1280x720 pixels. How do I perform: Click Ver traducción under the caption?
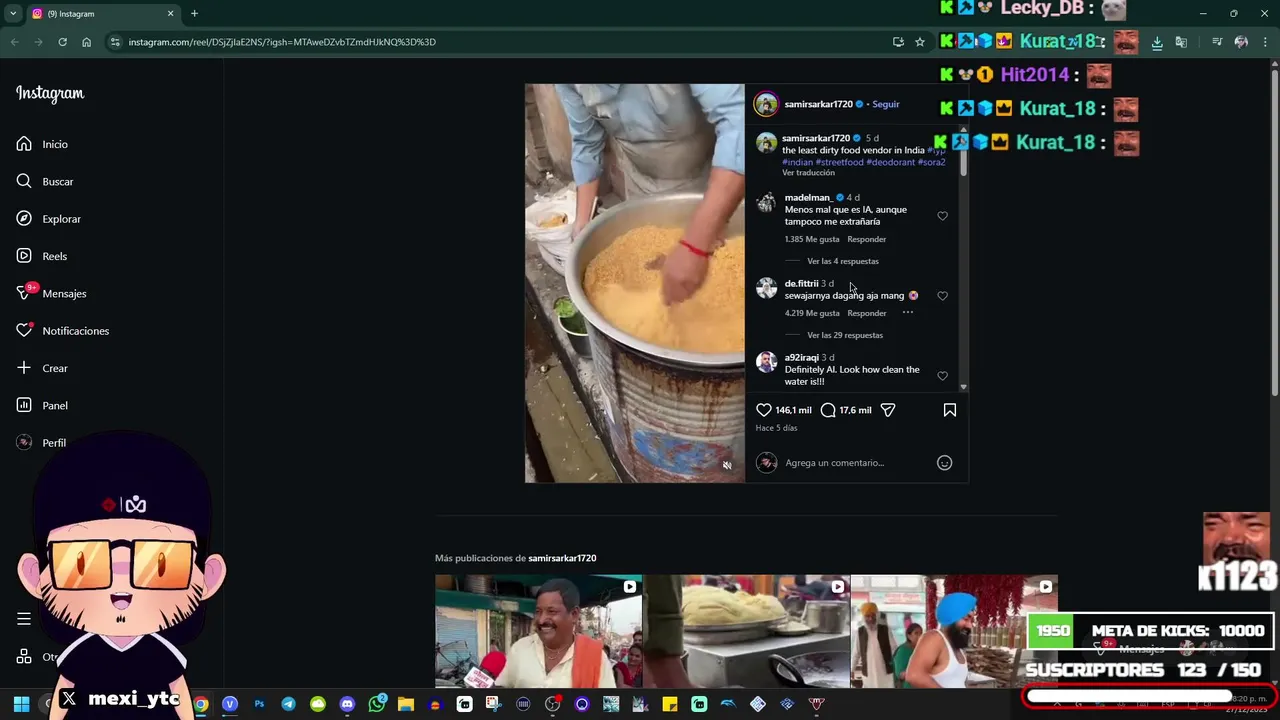pos(808,173)
